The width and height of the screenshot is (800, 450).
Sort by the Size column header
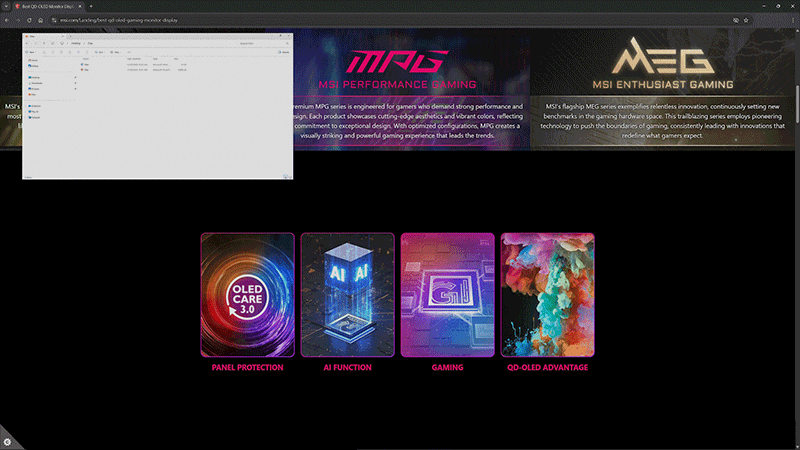[176, 59]
